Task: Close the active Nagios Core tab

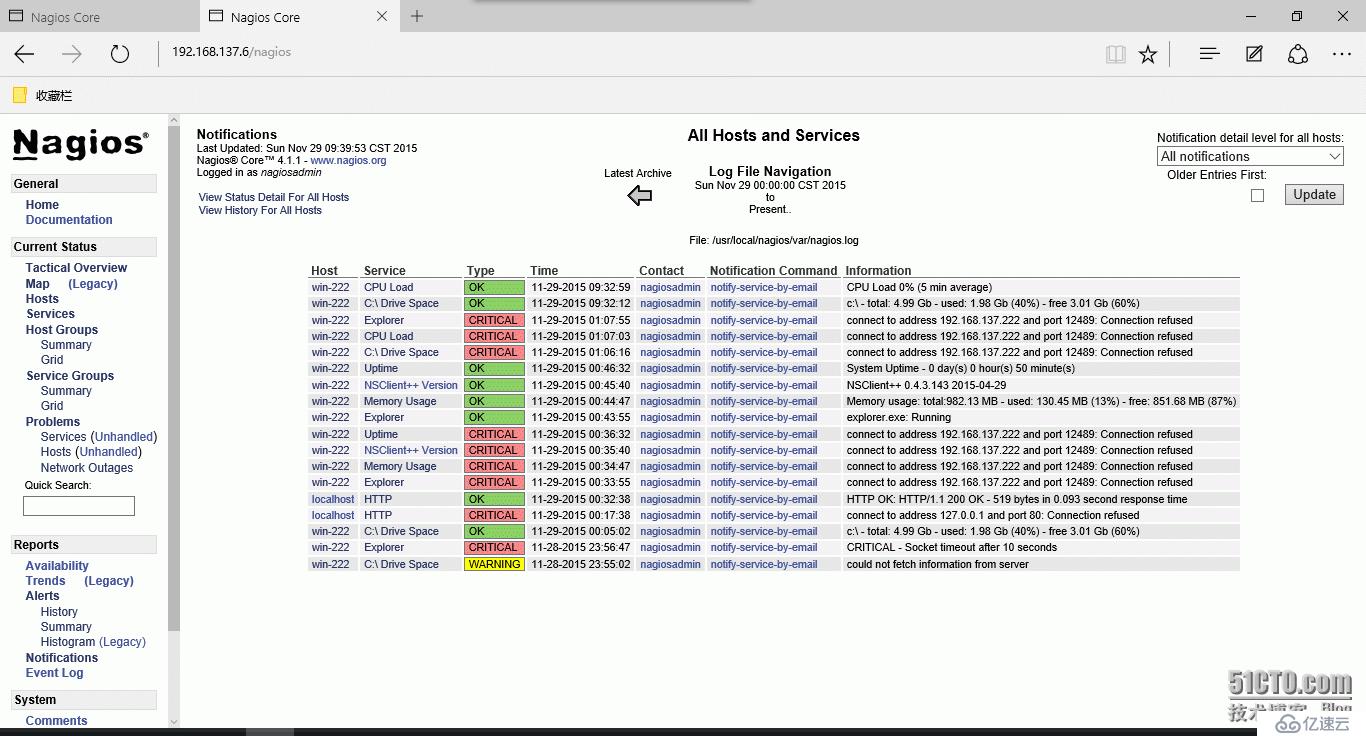Action: click(382, 16)
